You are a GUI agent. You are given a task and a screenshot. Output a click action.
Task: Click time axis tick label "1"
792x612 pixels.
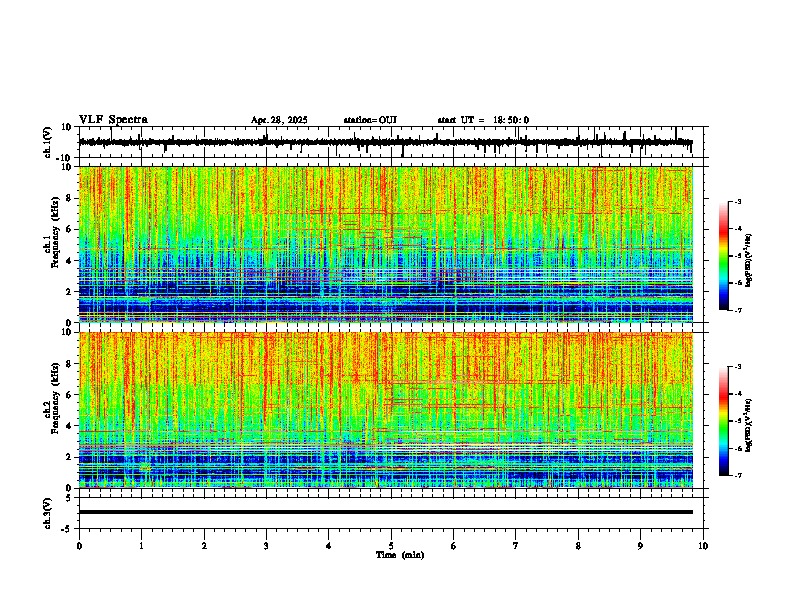pos(141,546)
